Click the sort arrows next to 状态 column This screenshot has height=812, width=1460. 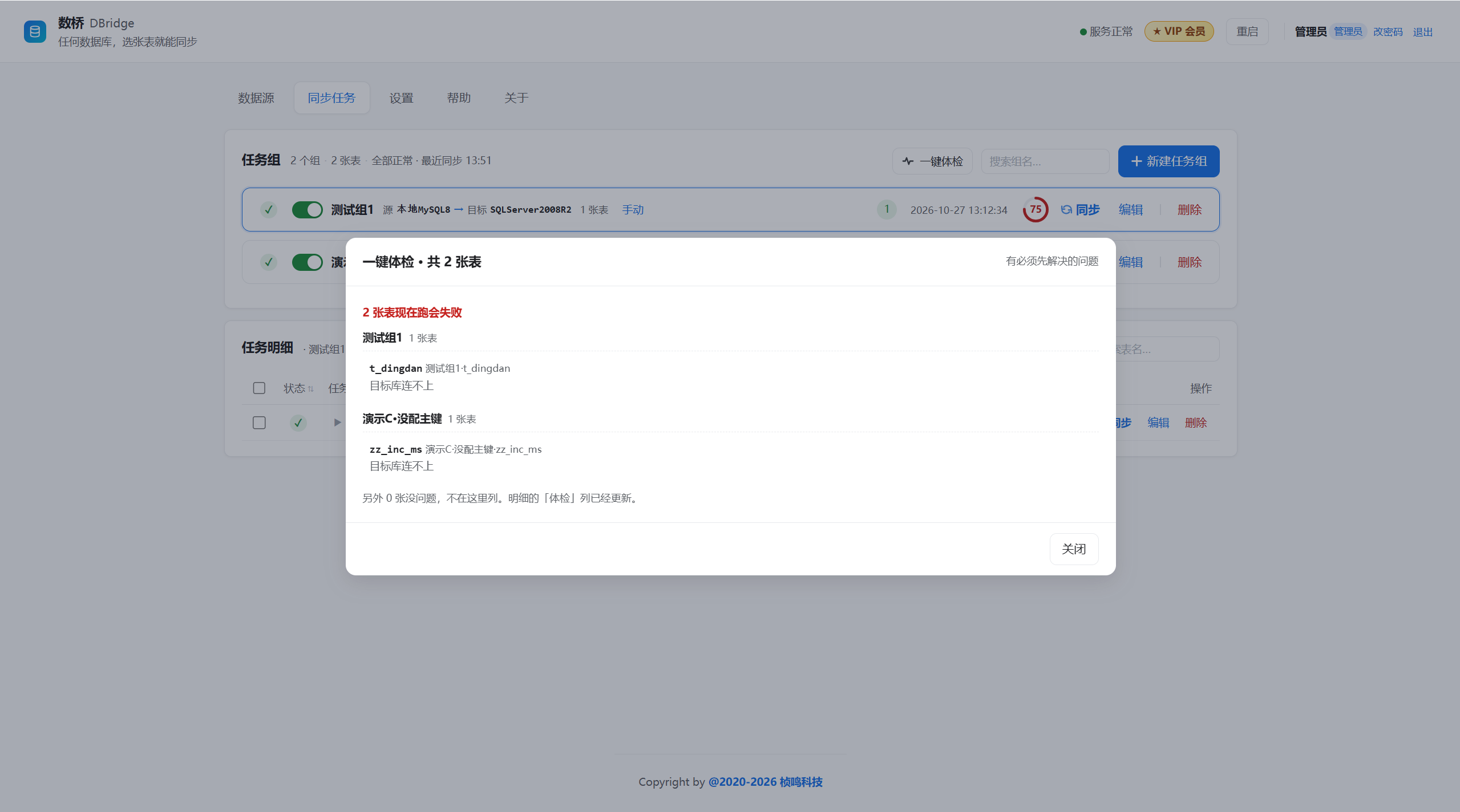pyautogui.click(x=311, y=389)
